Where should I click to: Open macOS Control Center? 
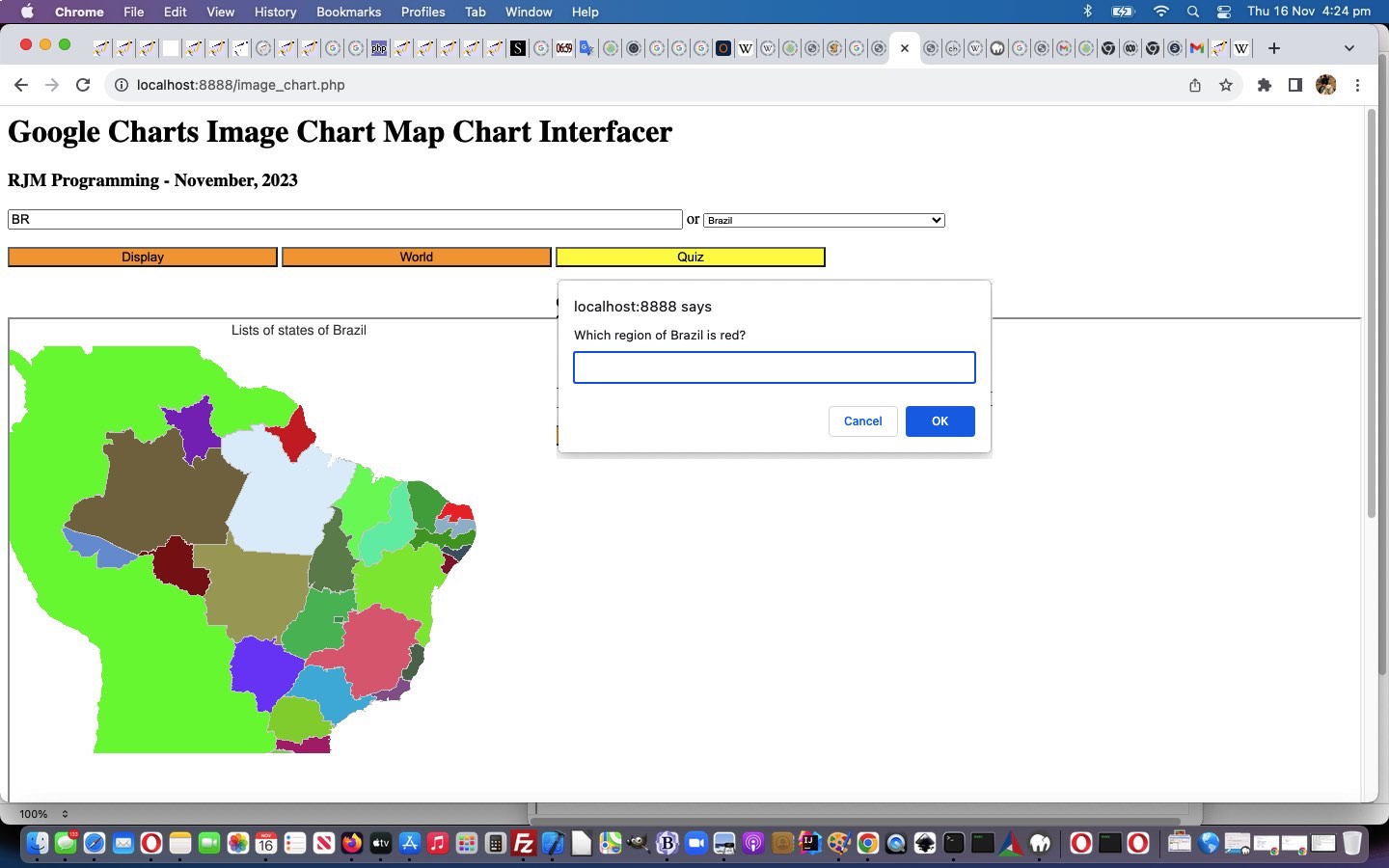pyautogui.click(x=1223, y=12)
